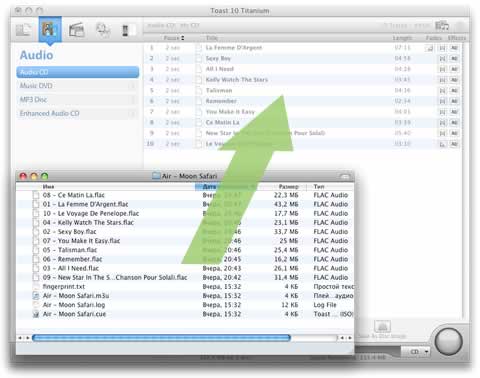Click the AU effects button for Talisman track

454,91
